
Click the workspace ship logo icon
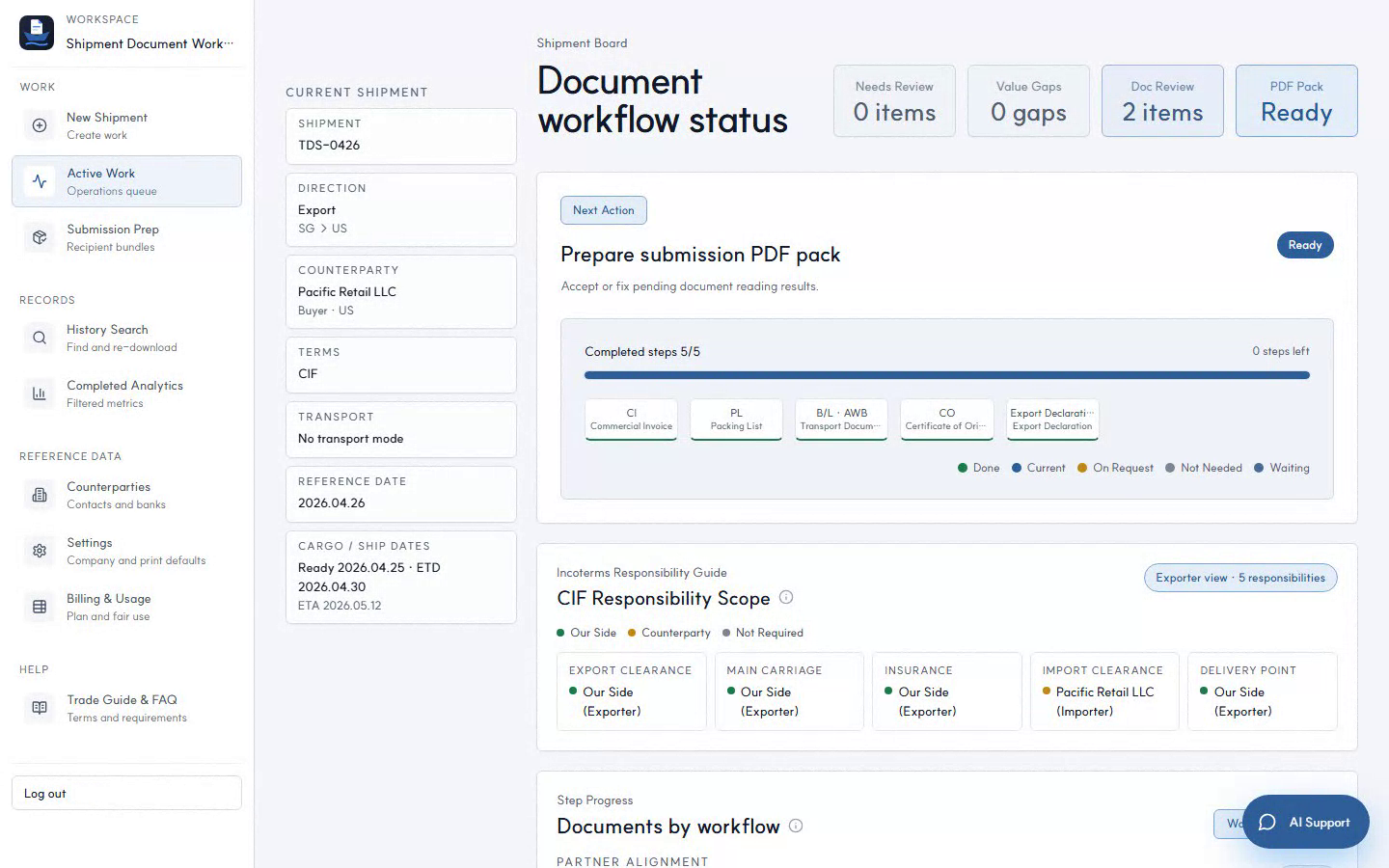click(37, 33)
